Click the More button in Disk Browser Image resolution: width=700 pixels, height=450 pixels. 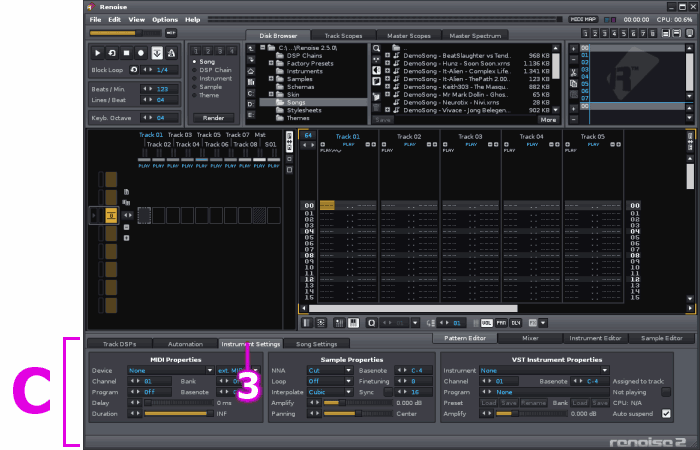coord(548,120)
